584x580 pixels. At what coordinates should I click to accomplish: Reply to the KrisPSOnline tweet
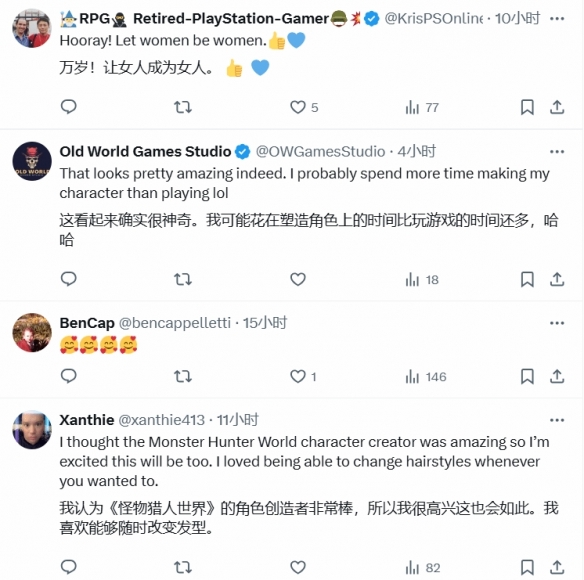pyautogui.click(x=69, y=107)
